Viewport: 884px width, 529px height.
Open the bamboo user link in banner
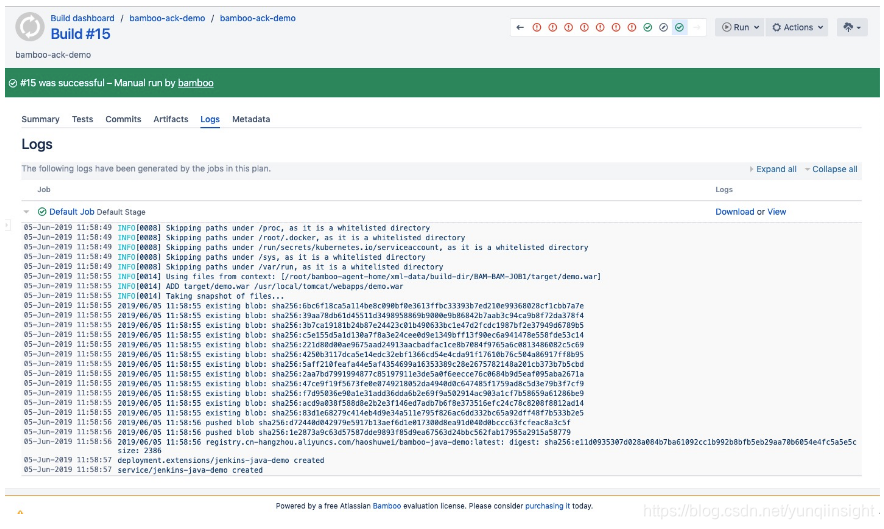196,83
